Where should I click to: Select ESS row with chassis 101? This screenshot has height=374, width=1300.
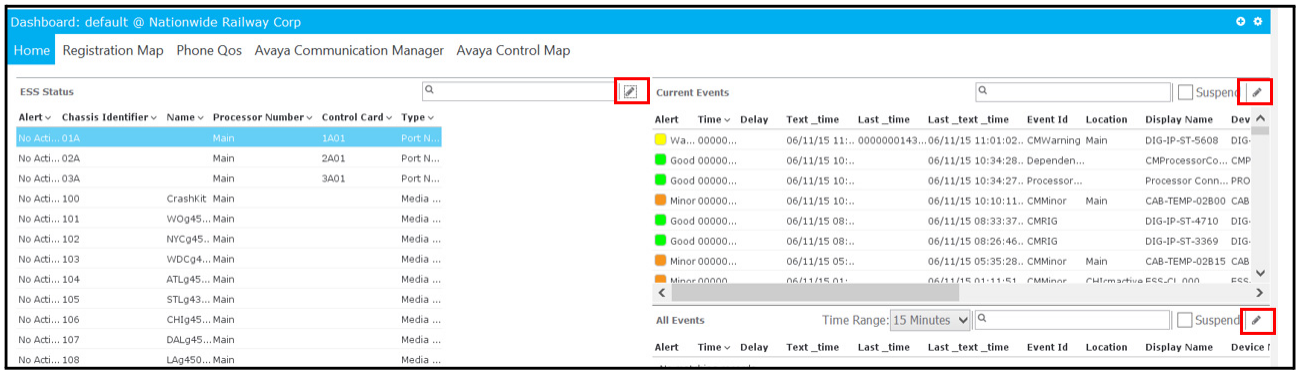click(229, 219)
